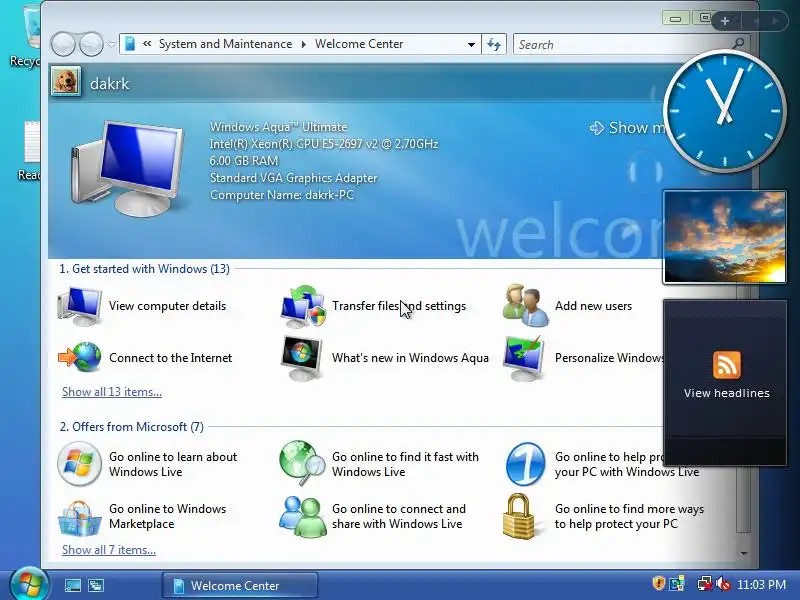Click the Back navigation arrow button
This screenshot has width=800, height=600.
point(63,44)
